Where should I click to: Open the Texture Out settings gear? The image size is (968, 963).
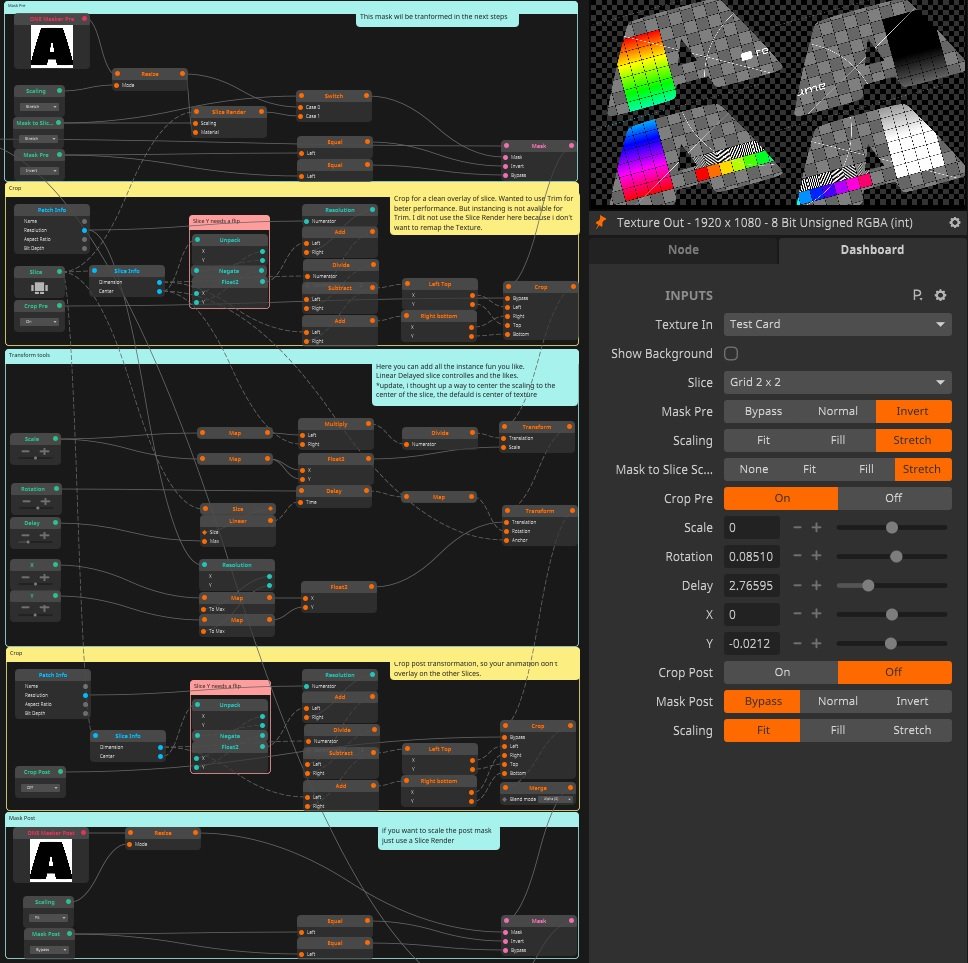coord(954,223)
